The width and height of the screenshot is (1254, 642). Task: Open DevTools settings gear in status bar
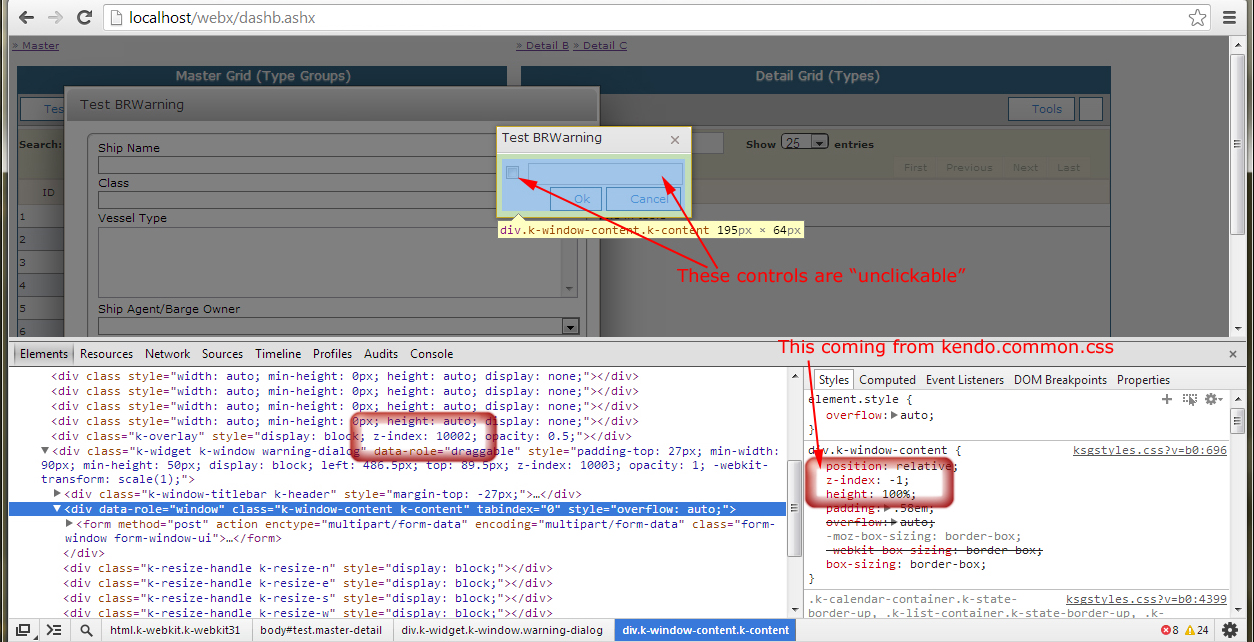pyautogui.click(x=1230, y=630)
